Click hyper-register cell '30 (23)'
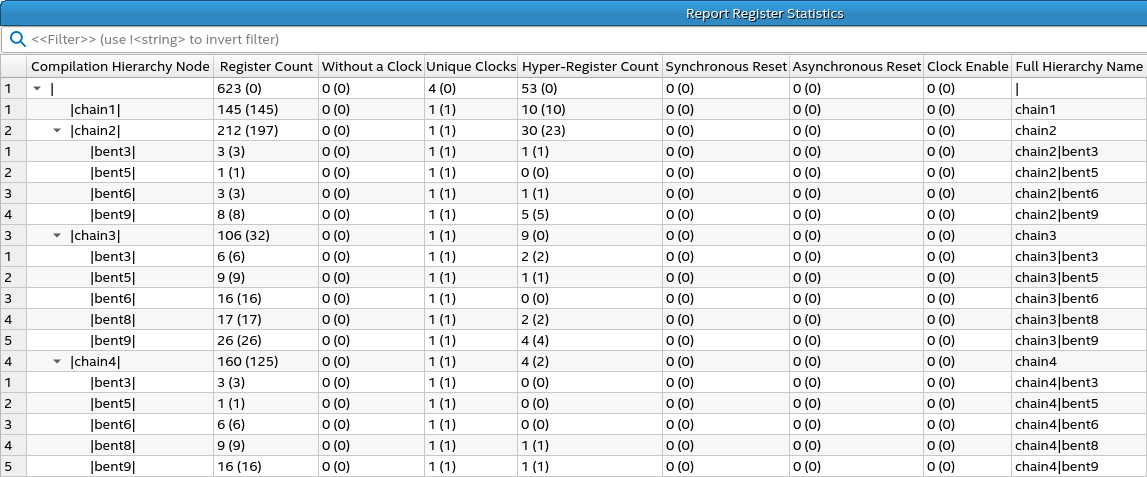The height and width of the screenshot is (477, 1147). click(x=544, y=131)
